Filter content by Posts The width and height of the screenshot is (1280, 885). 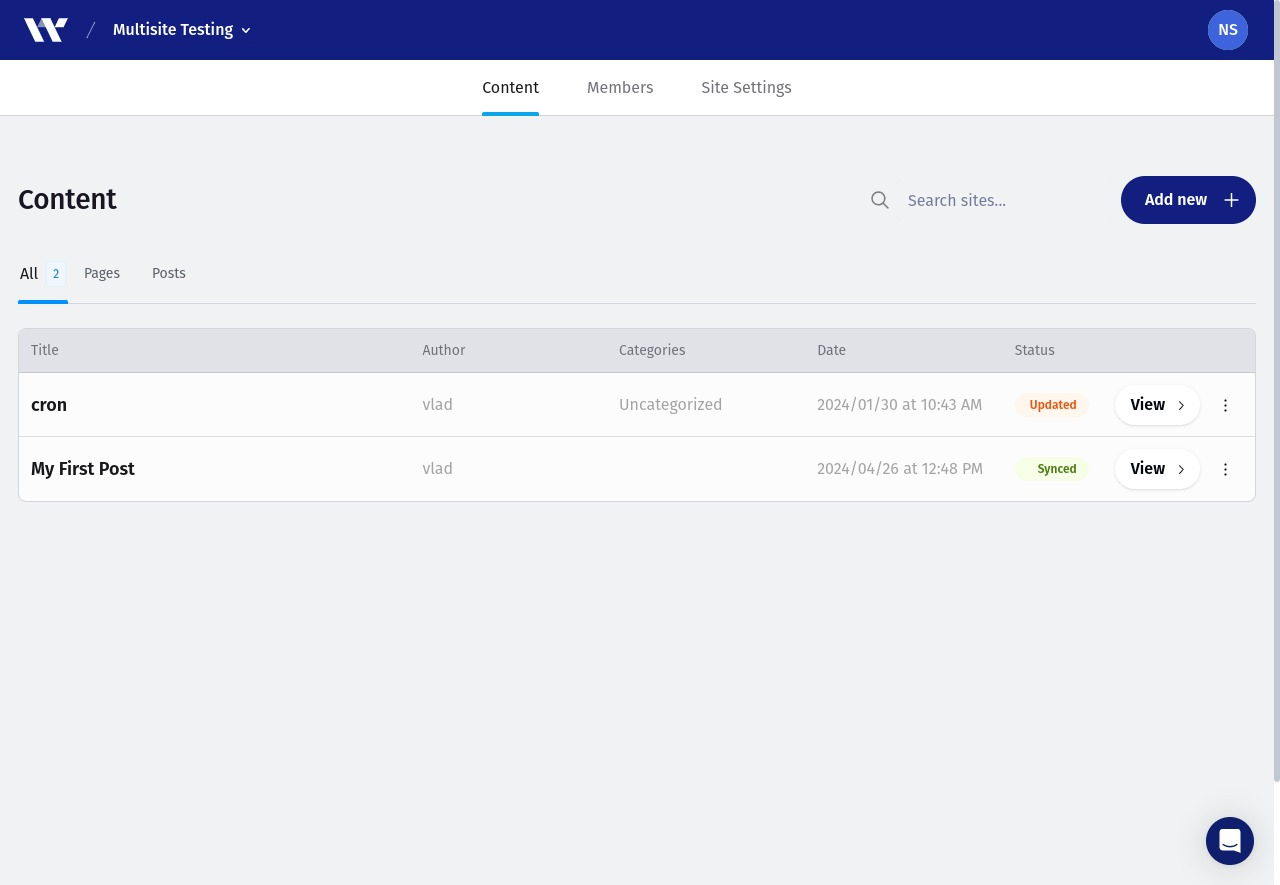(x=169, y=273)
